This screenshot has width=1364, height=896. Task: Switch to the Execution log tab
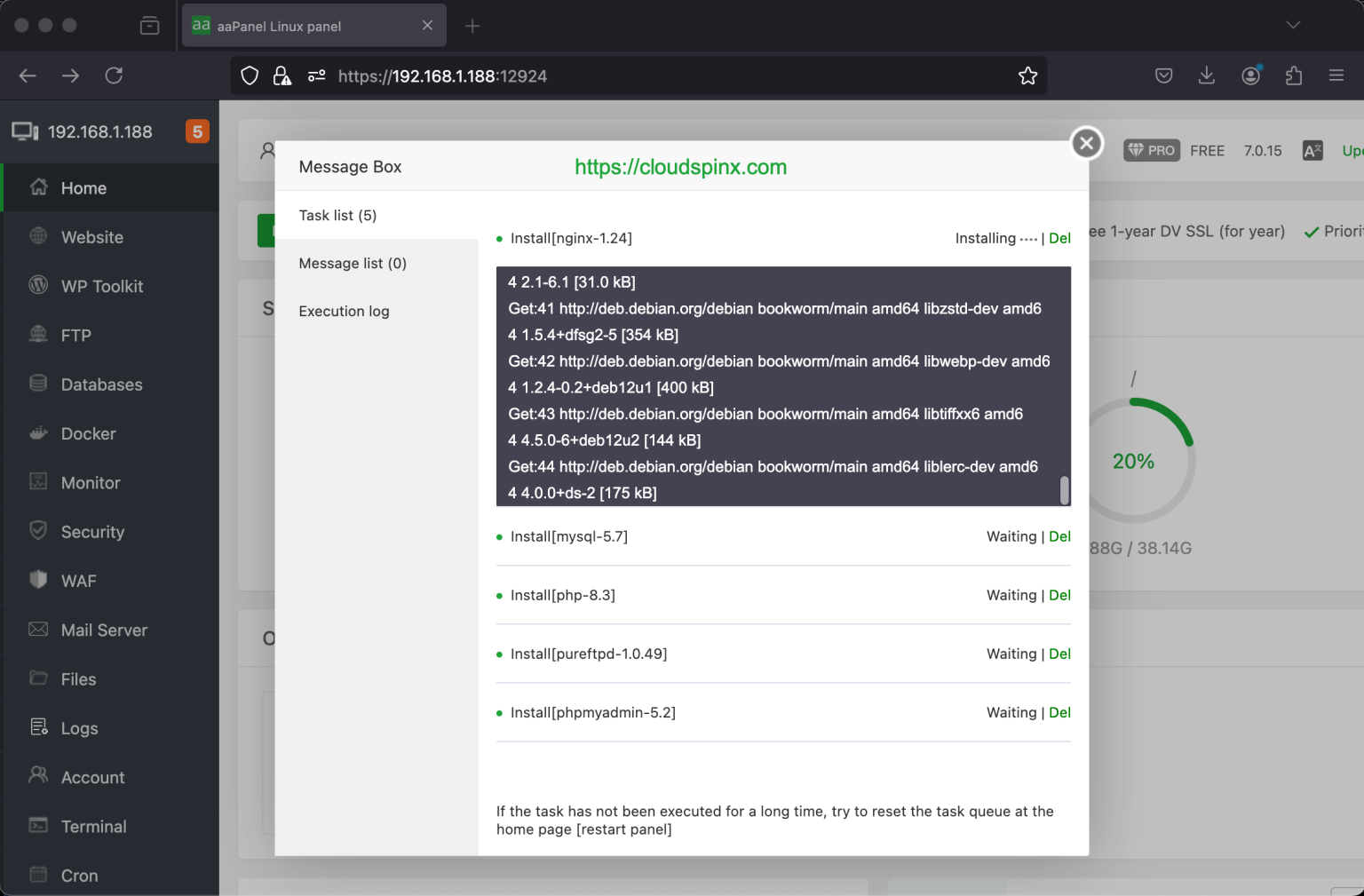click(345, 311)
